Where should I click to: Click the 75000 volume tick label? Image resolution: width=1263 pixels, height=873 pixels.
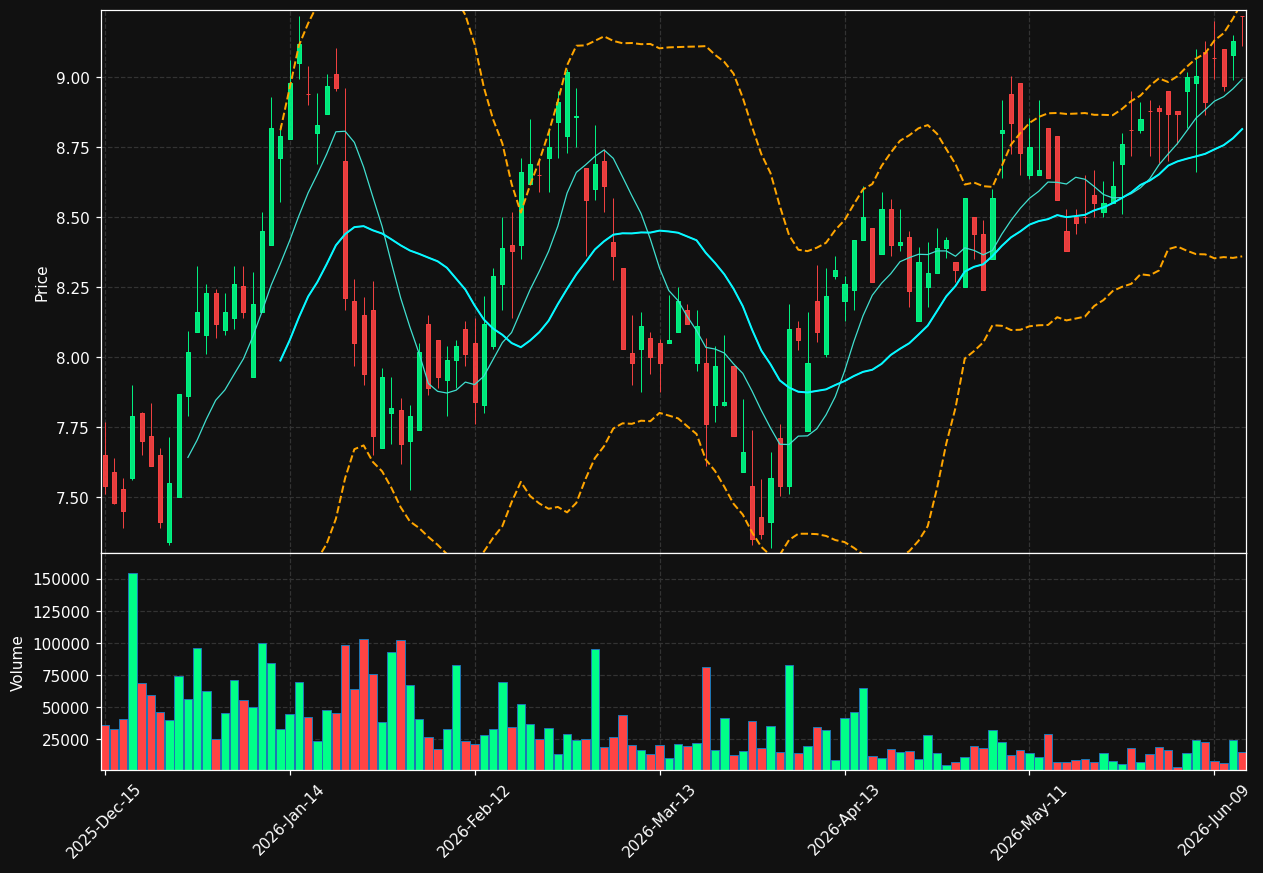pyautogui.click(x=67, y=676)
